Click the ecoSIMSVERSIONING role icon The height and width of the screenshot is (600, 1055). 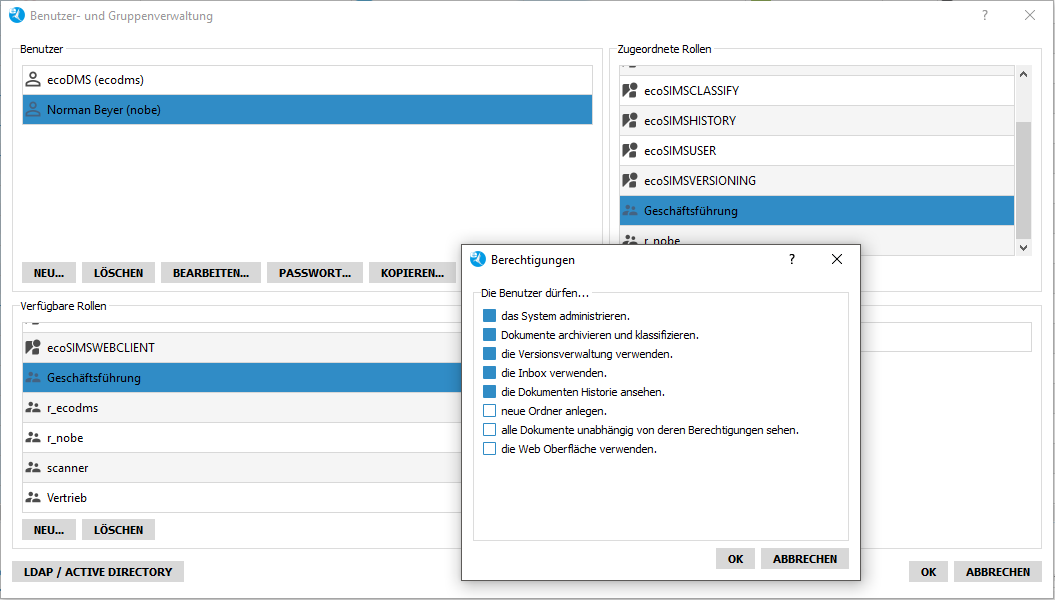pos(629,181)
